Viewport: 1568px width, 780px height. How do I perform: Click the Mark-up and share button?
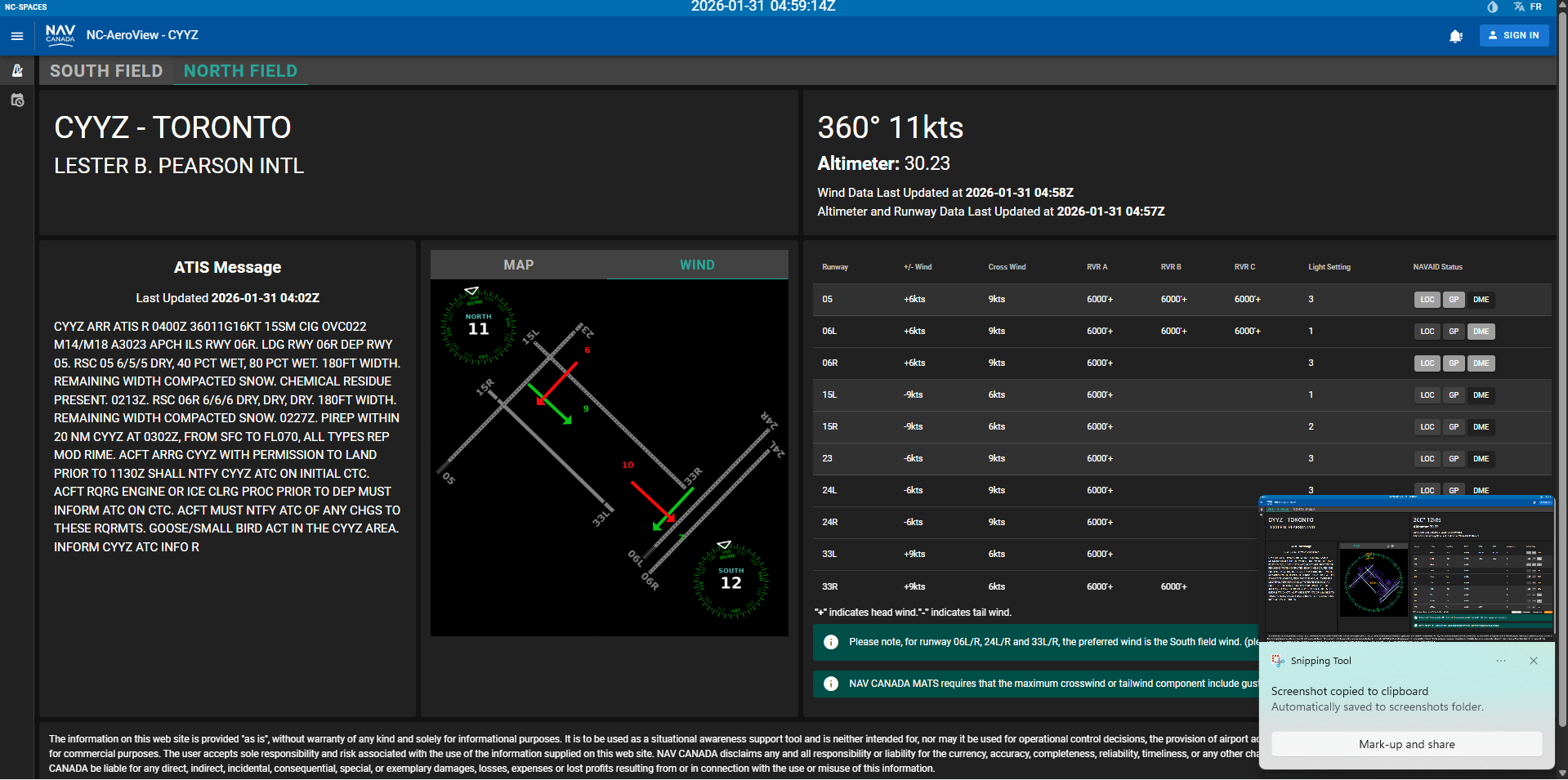1405,744
